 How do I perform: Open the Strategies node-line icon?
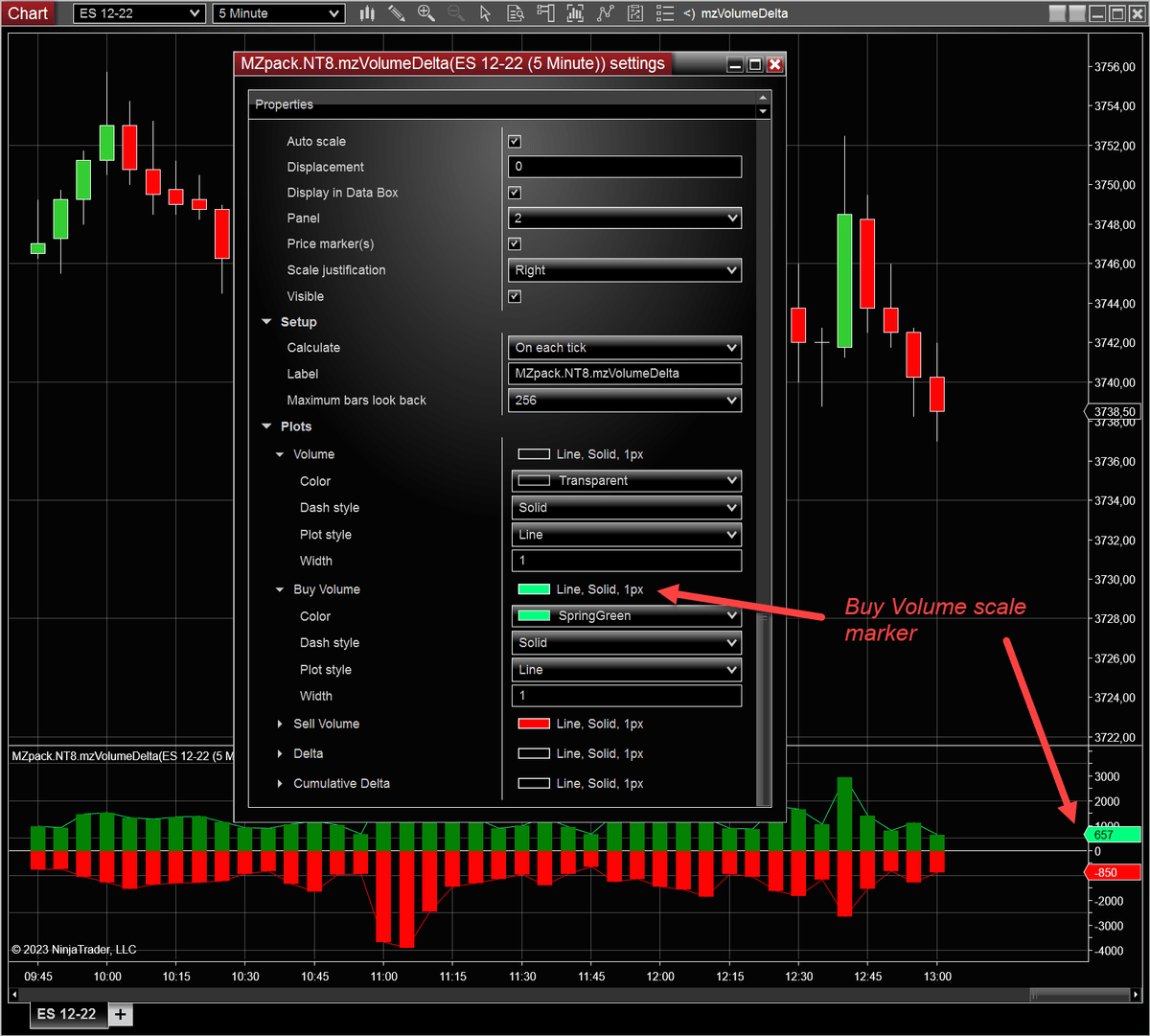click(x=605, y=13)
